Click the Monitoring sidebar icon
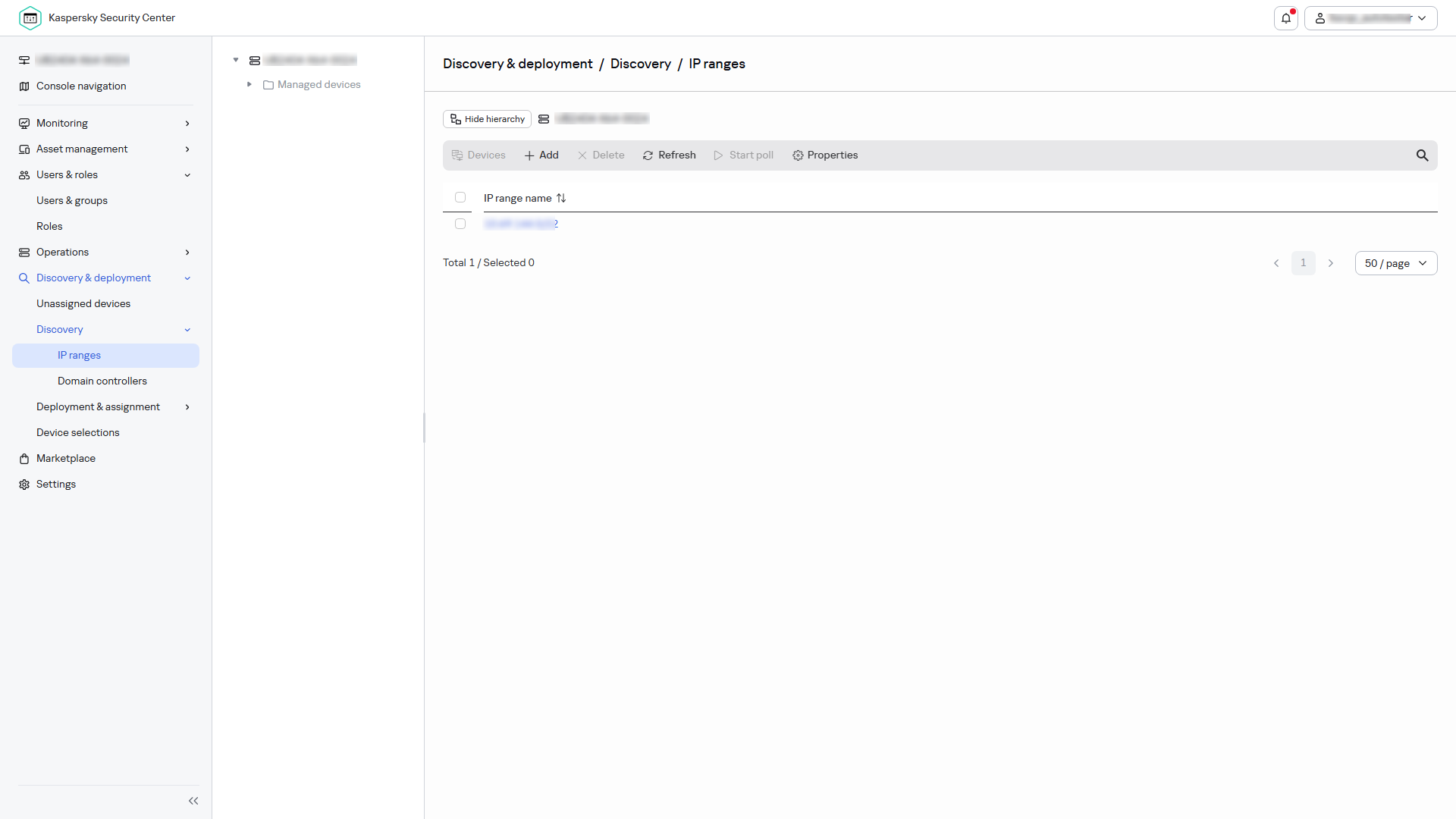 click(x=24, y=124)
